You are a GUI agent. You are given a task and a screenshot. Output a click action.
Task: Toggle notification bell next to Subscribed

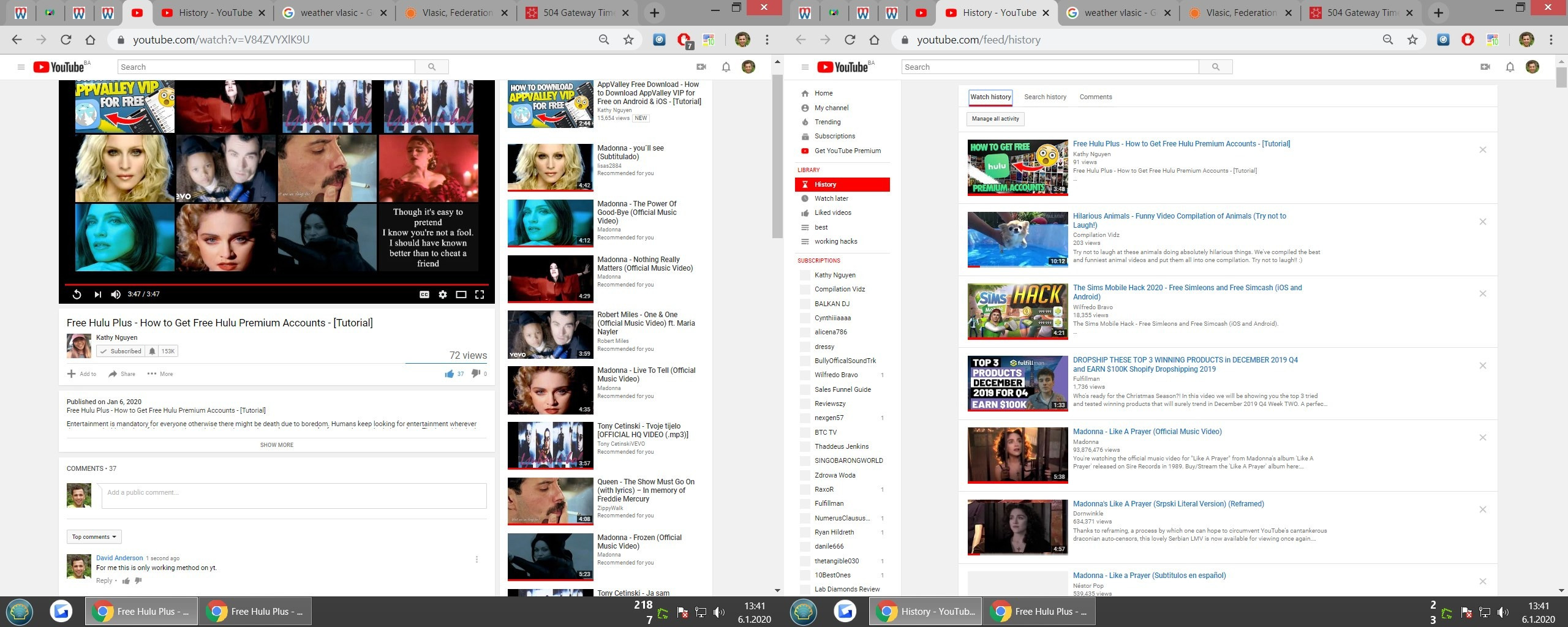pyautogui.click(x=152, y=351)
